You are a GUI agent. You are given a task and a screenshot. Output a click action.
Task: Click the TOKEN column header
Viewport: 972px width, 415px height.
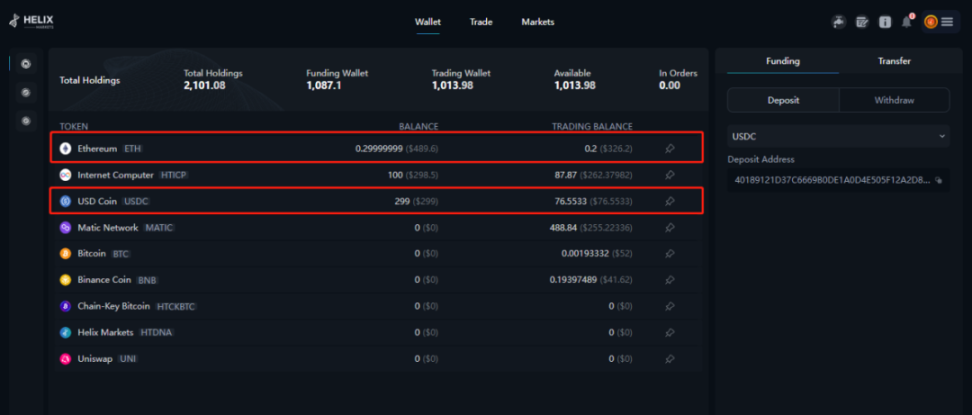pyautogui.click(x=74, y=127)
